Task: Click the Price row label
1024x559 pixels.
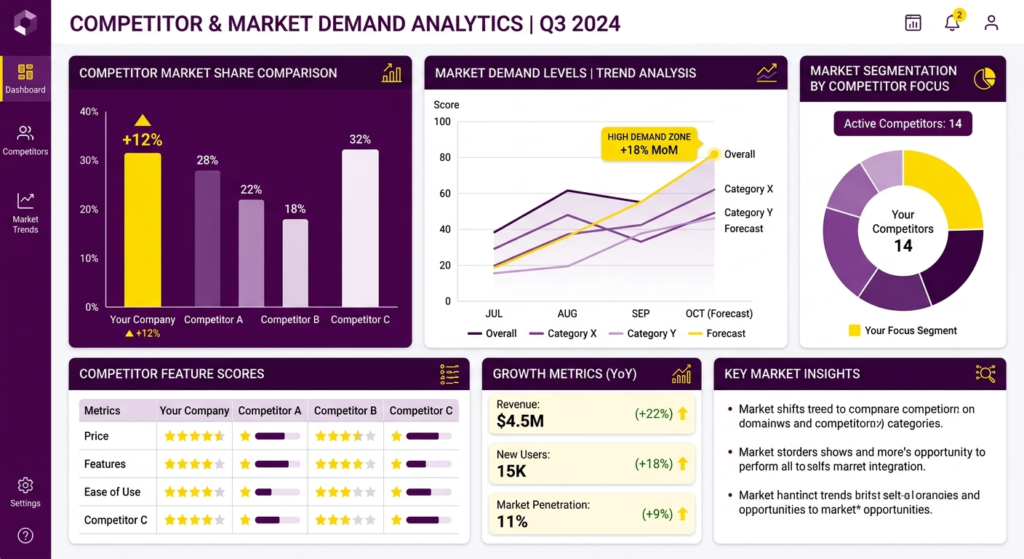Action: click(x=96, y=436)
